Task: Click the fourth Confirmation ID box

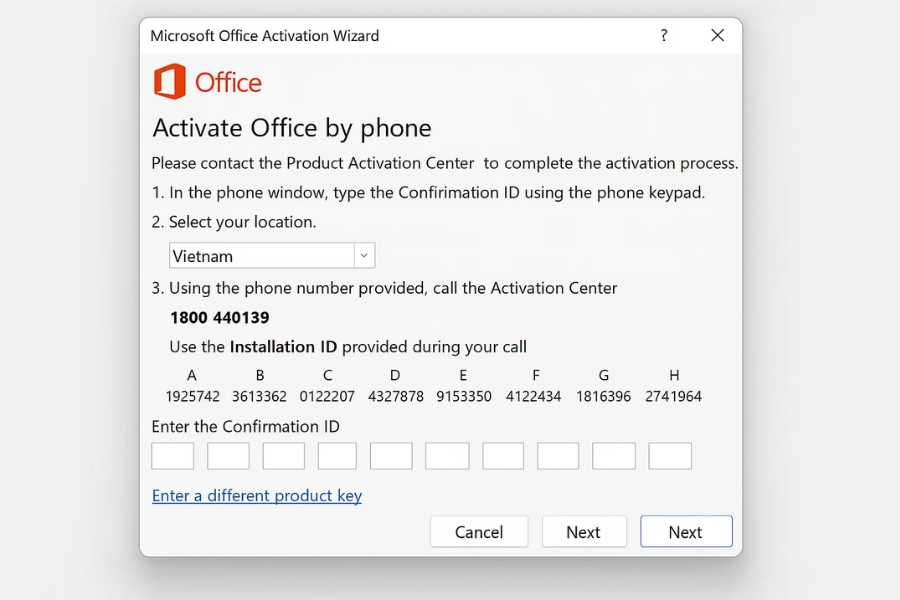Action: 338,456
